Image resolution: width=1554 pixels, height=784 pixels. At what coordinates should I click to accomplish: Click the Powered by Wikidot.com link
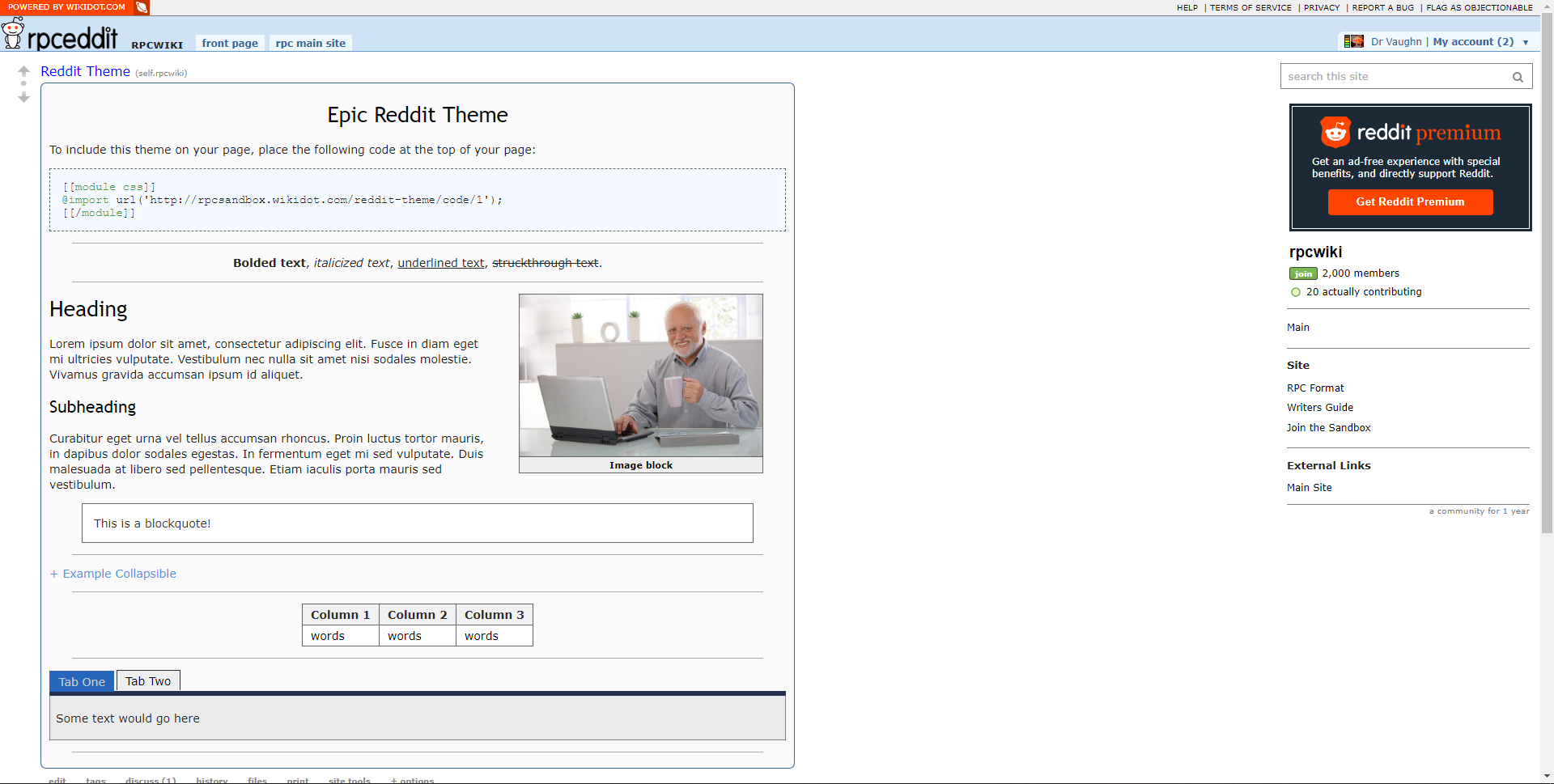66,7
